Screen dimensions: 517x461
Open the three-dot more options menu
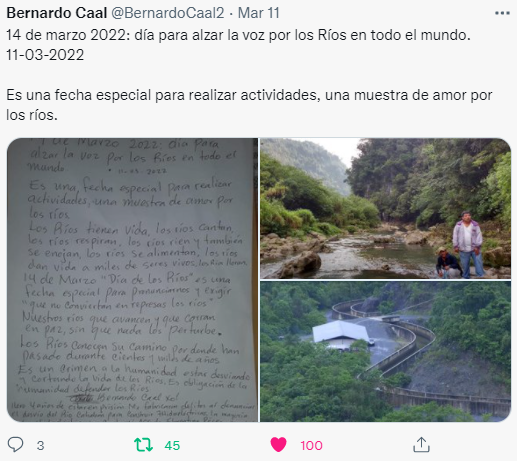point(502,13)
